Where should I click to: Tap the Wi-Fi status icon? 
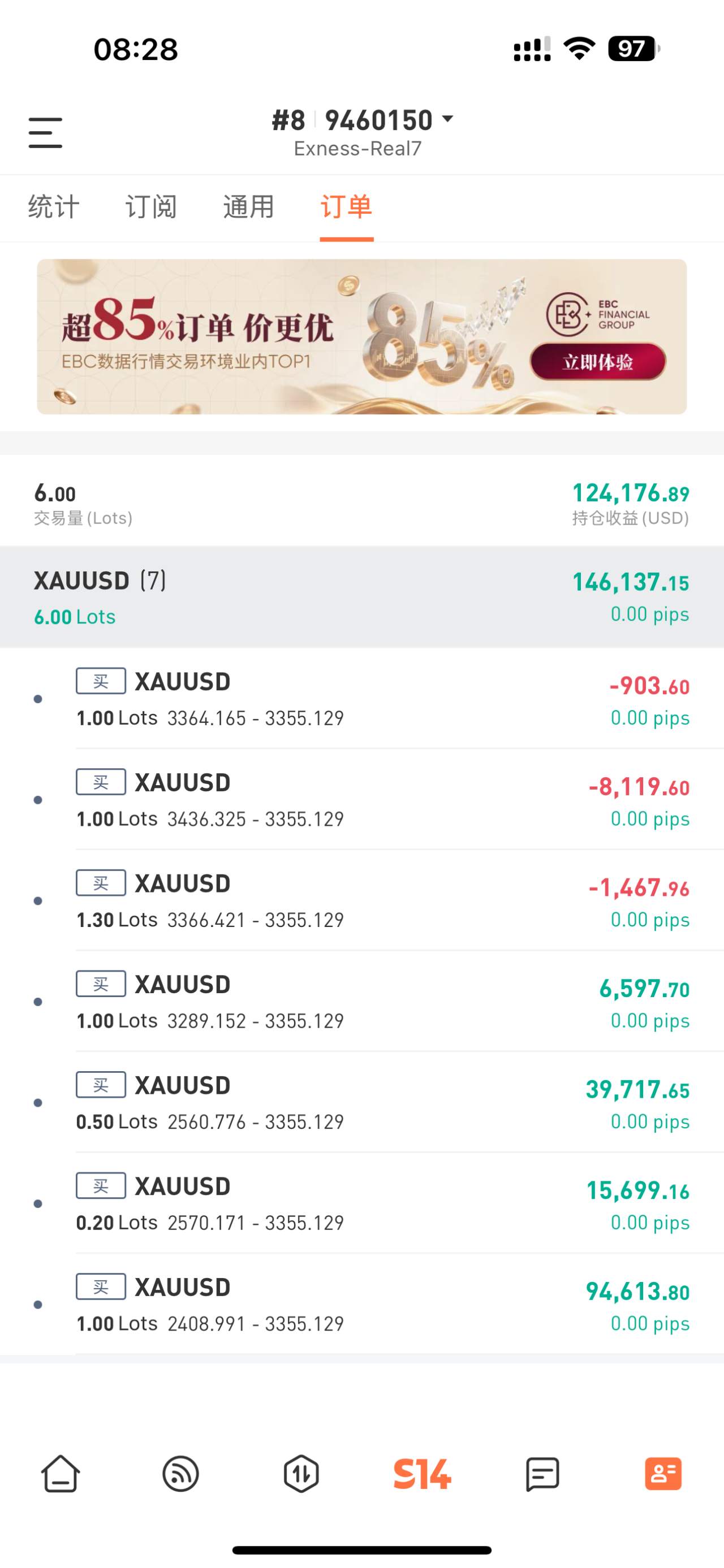click(579, 49)
